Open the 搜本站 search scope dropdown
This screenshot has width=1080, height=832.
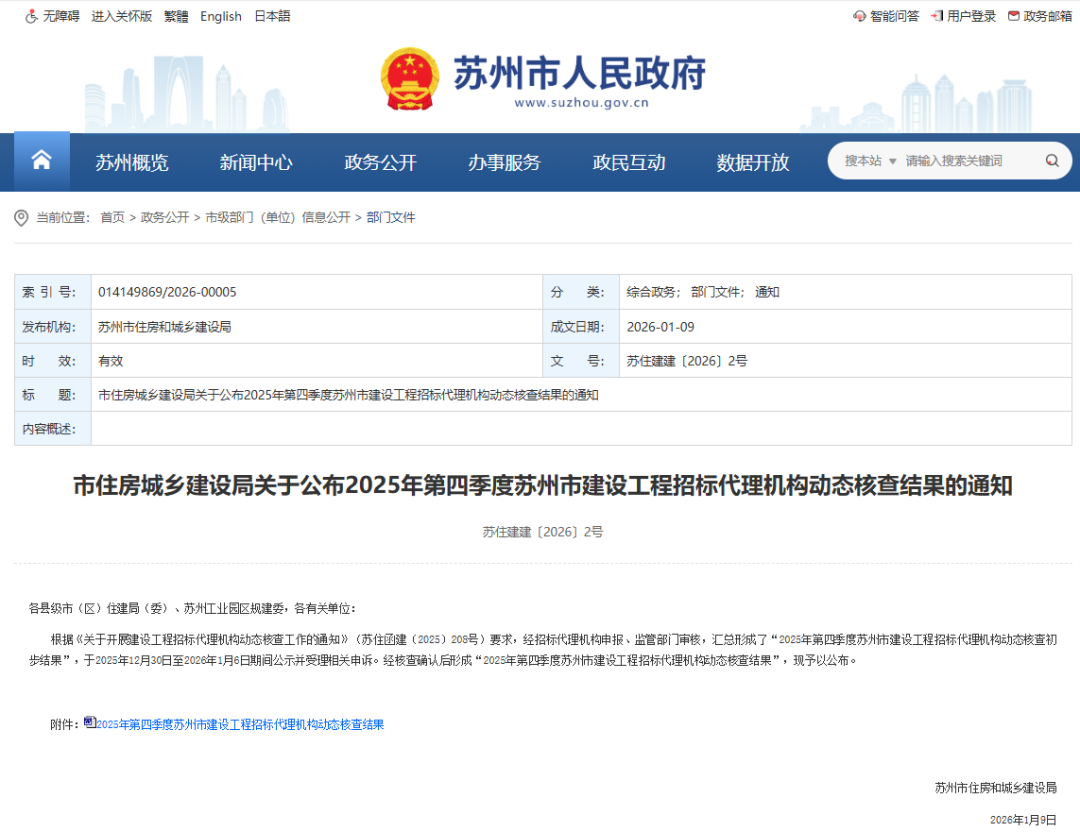(870, 161)
